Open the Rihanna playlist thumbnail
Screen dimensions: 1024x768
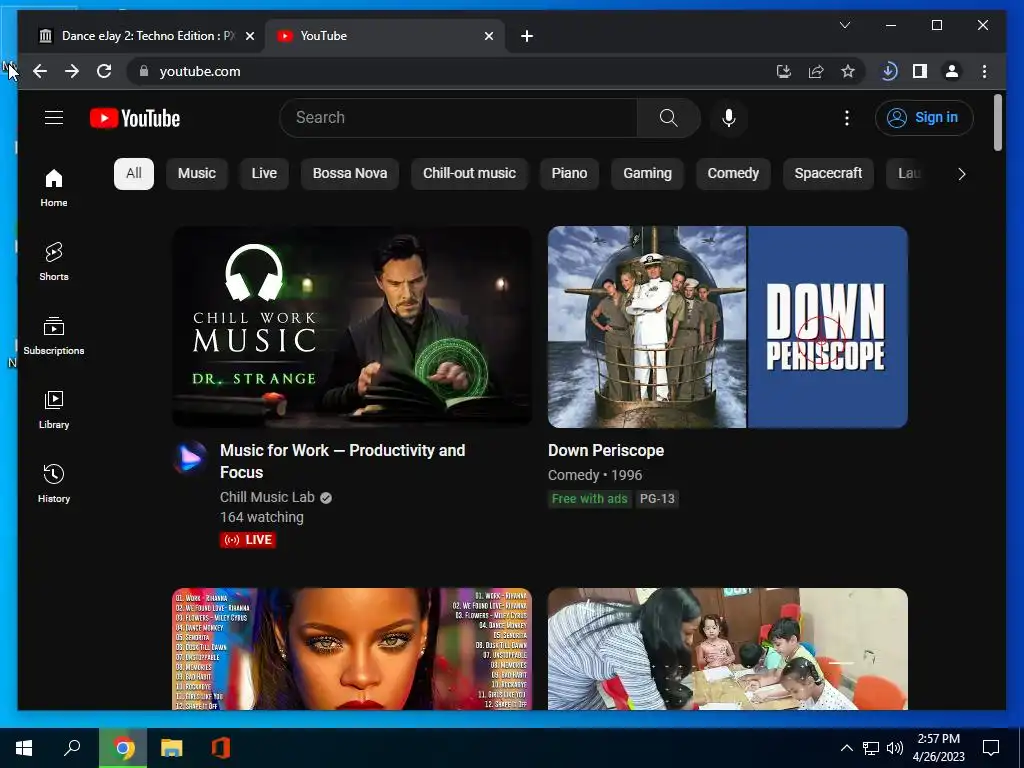(x=352, y=649)
